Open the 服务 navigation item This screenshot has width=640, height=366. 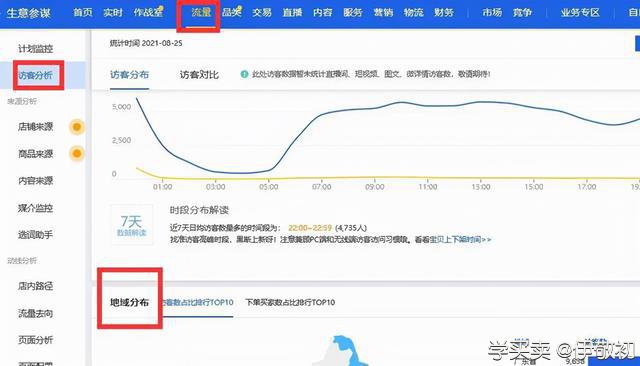353,13
